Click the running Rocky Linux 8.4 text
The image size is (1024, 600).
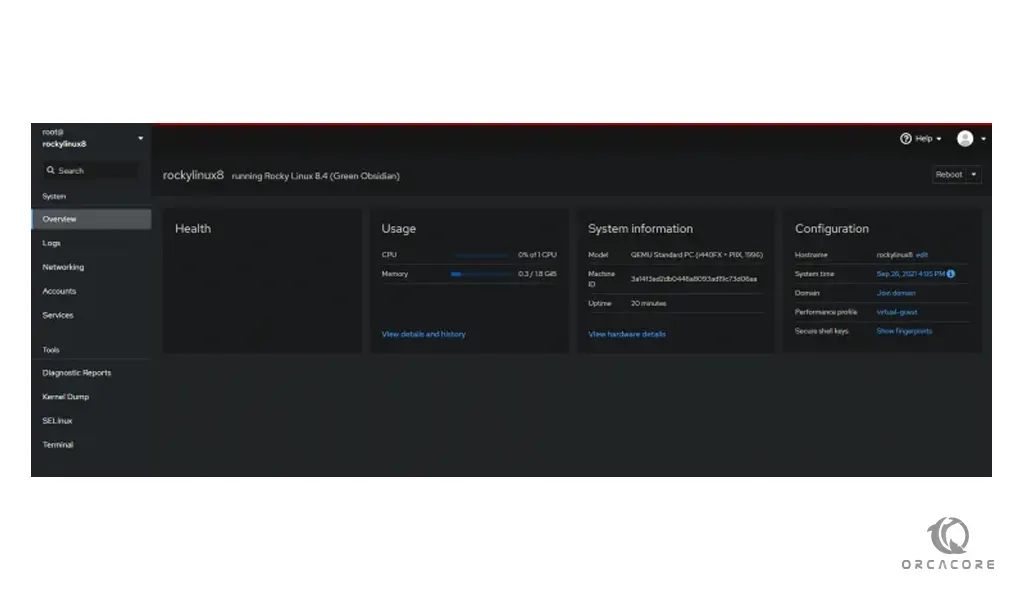(315, 176)
